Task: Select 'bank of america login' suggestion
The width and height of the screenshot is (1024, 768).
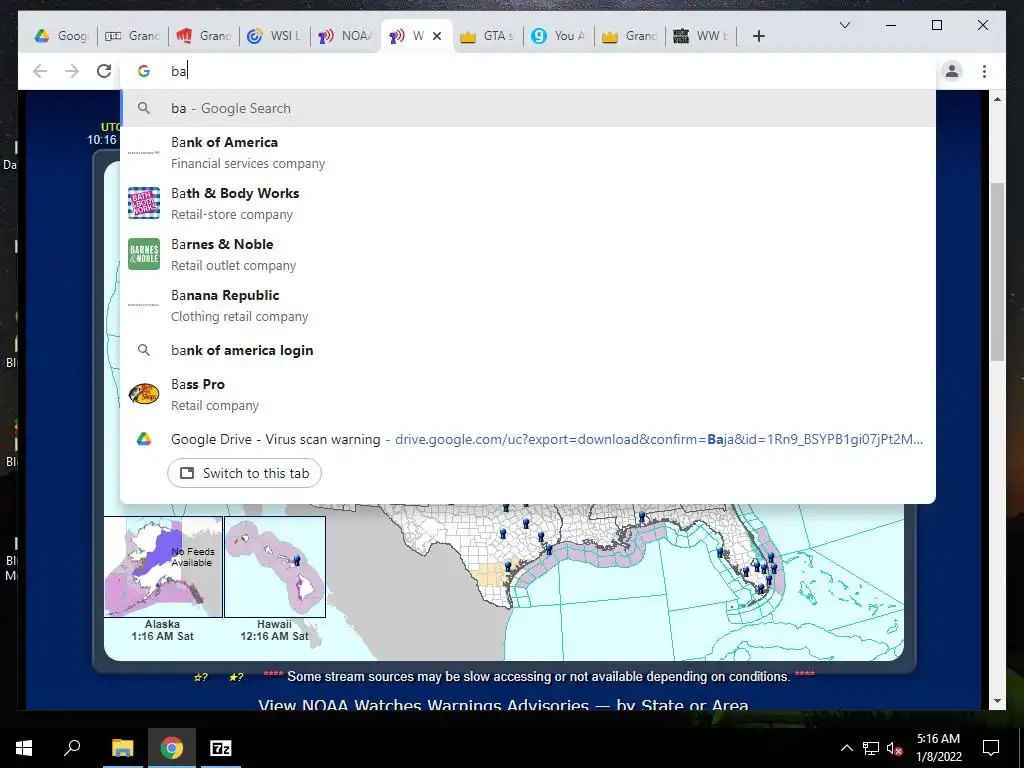Action: [x=528, y=350]
